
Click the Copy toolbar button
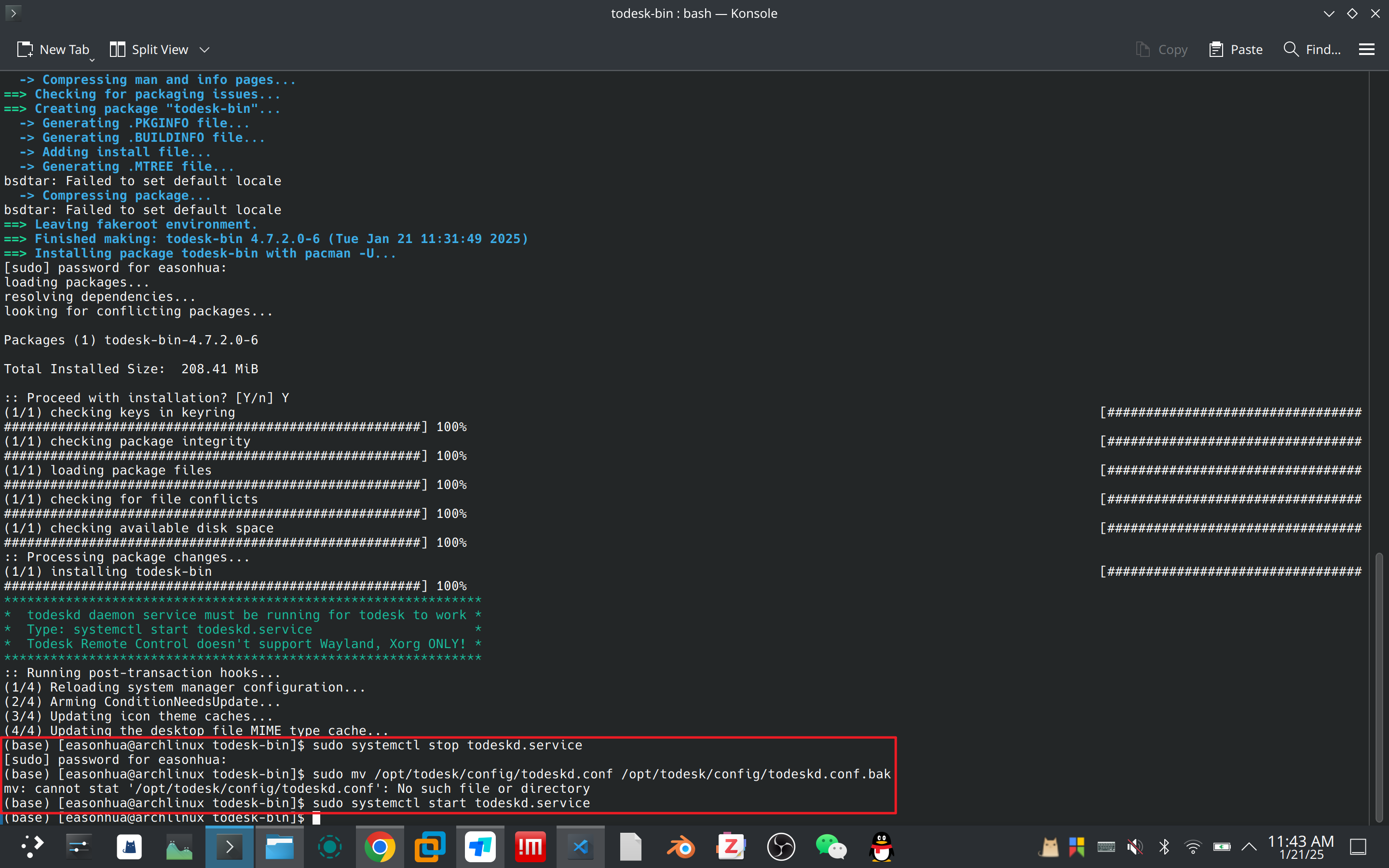click(1162, 49)
